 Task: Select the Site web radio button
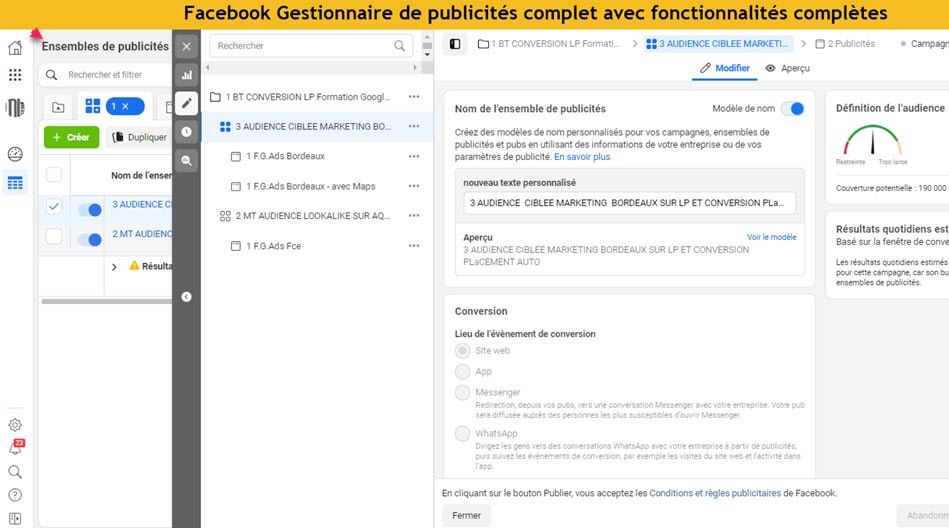tap(462, 351)
